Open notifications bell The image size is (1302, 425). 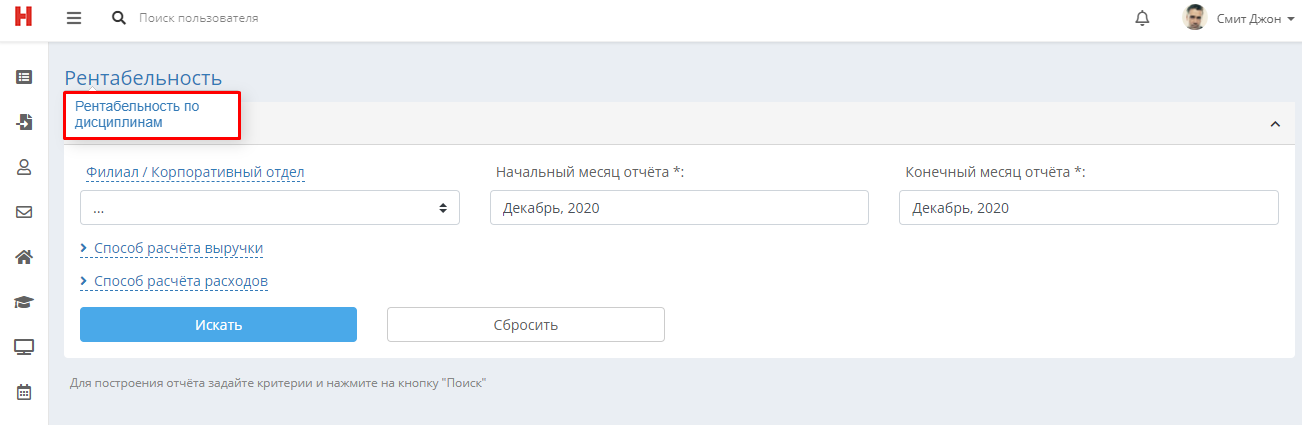(1143, 18)
